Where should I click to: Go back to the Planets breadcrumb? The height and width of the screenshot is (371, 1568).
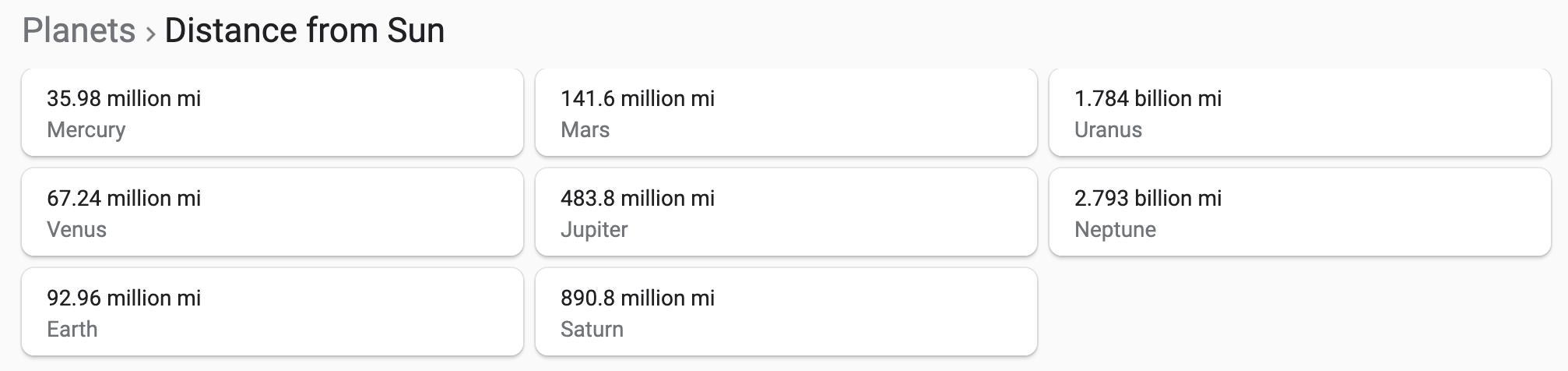click(x=79, y=31)
